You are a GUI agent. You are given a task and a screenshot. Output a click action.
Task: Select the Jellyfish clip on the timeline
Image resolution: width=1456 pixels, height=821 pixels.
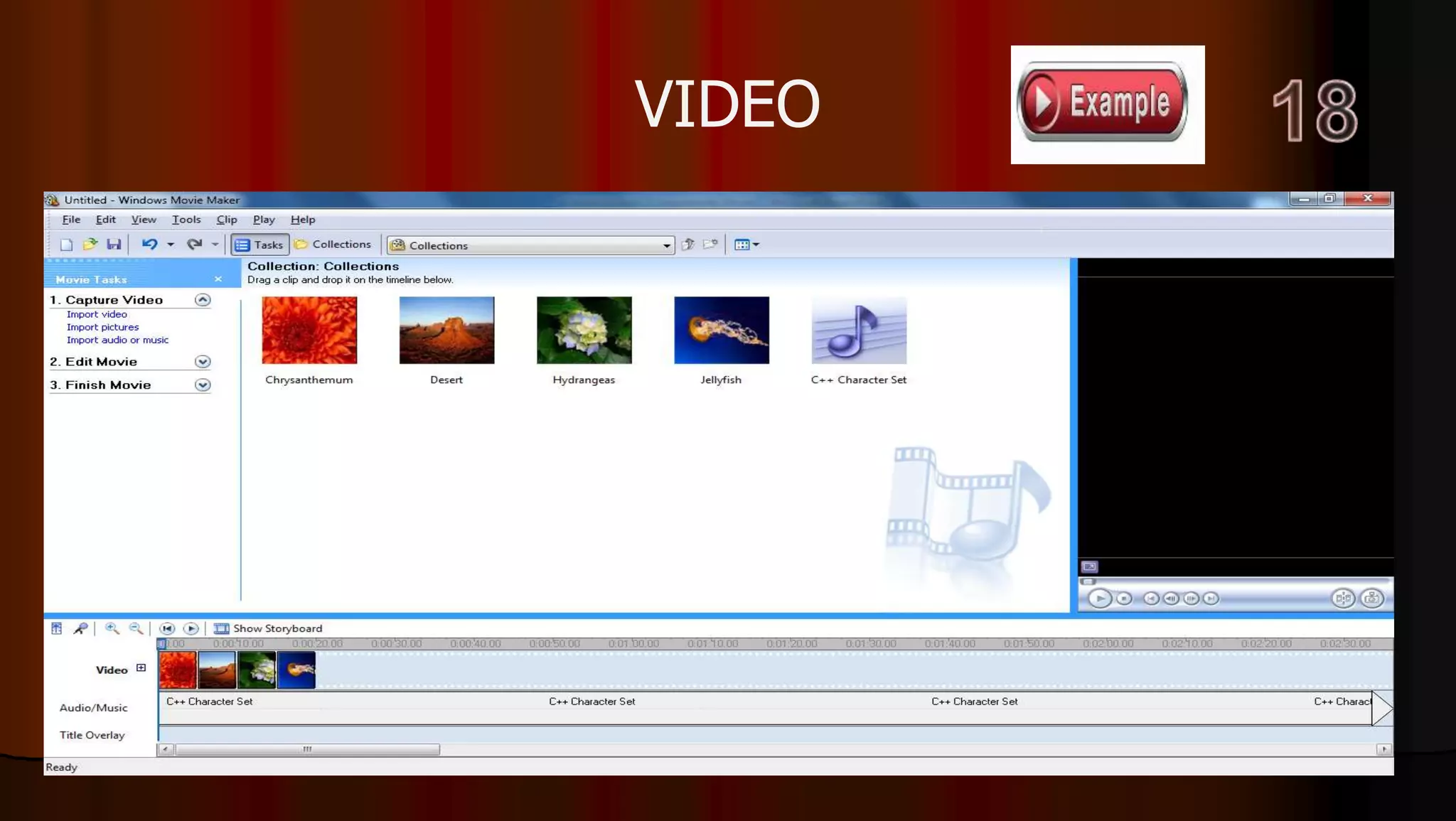point(296,670)
